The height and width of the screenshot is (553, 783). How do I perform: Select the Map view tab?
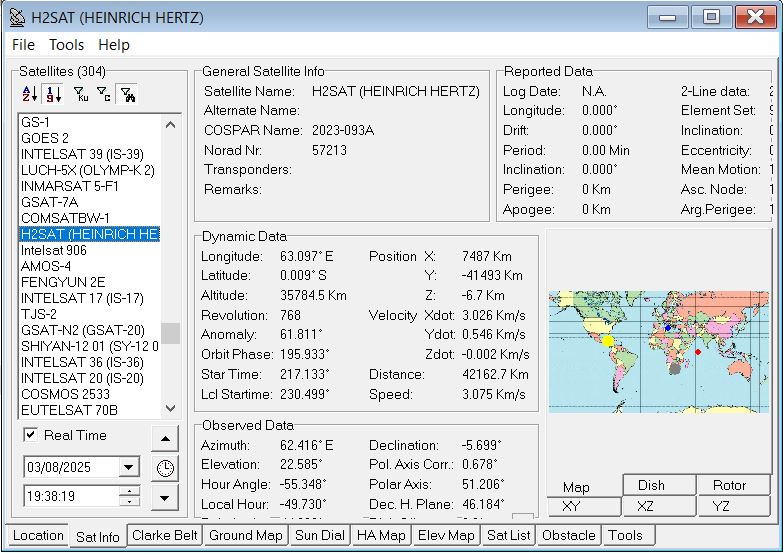(x=576, y=487)
